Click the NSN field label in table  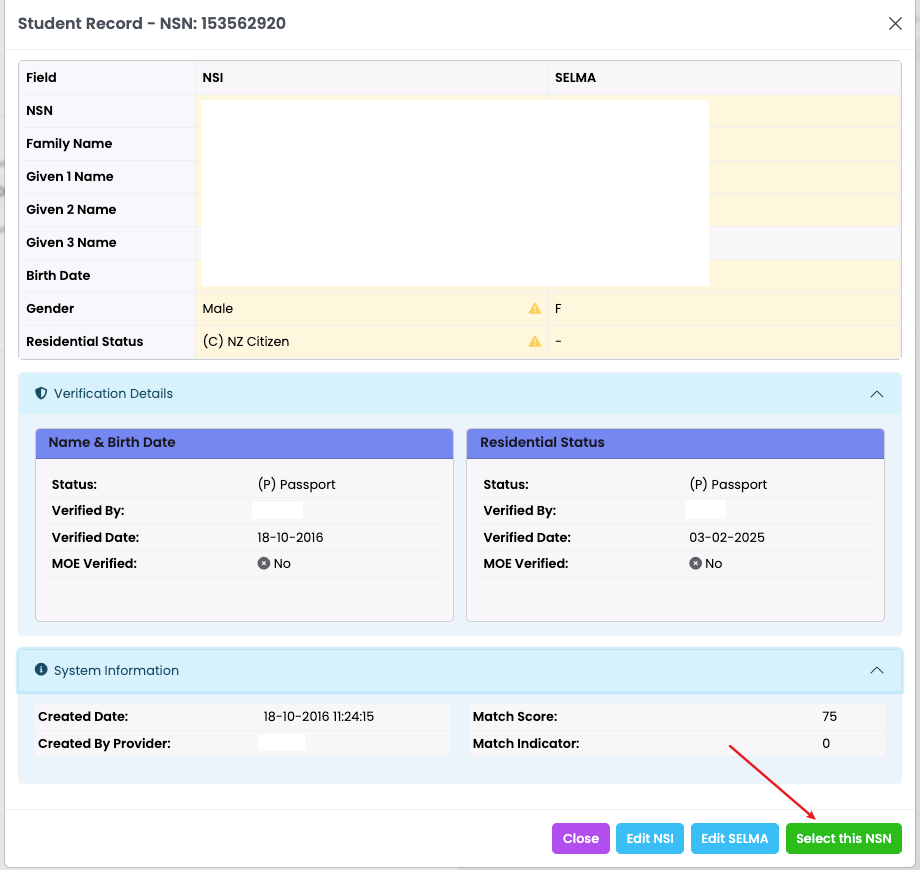39,110
